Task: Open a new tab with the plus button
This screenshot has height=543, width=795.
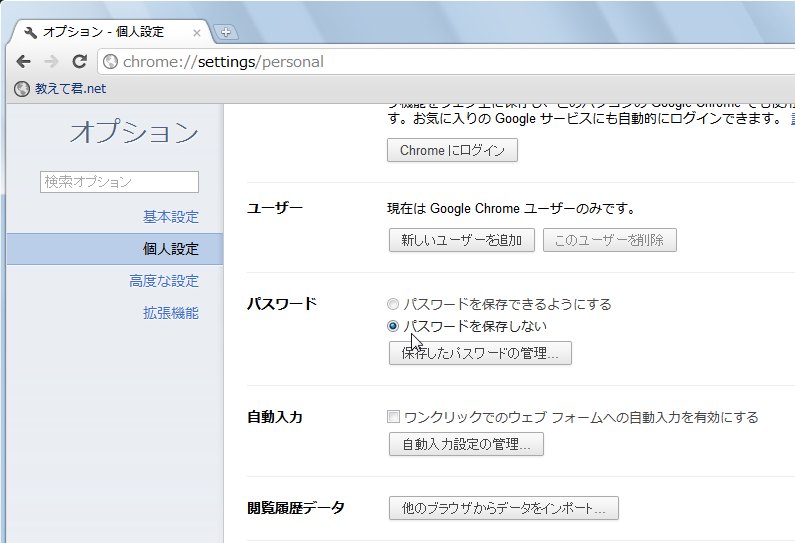Action: pyautogui.click(x=226, y=32)
